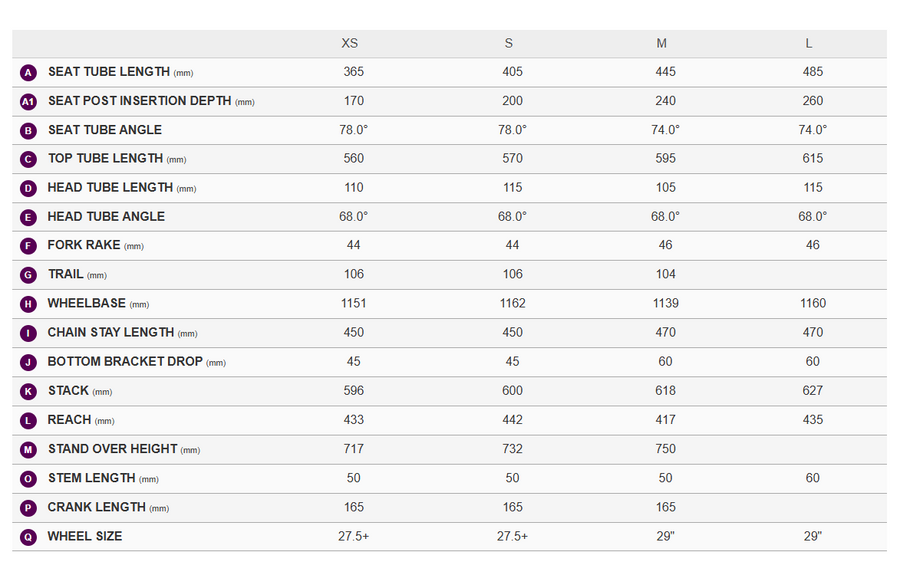900x575 pixels.
Task: Click the BOTTOM BRACKET DROP row label
Action: 125,362
